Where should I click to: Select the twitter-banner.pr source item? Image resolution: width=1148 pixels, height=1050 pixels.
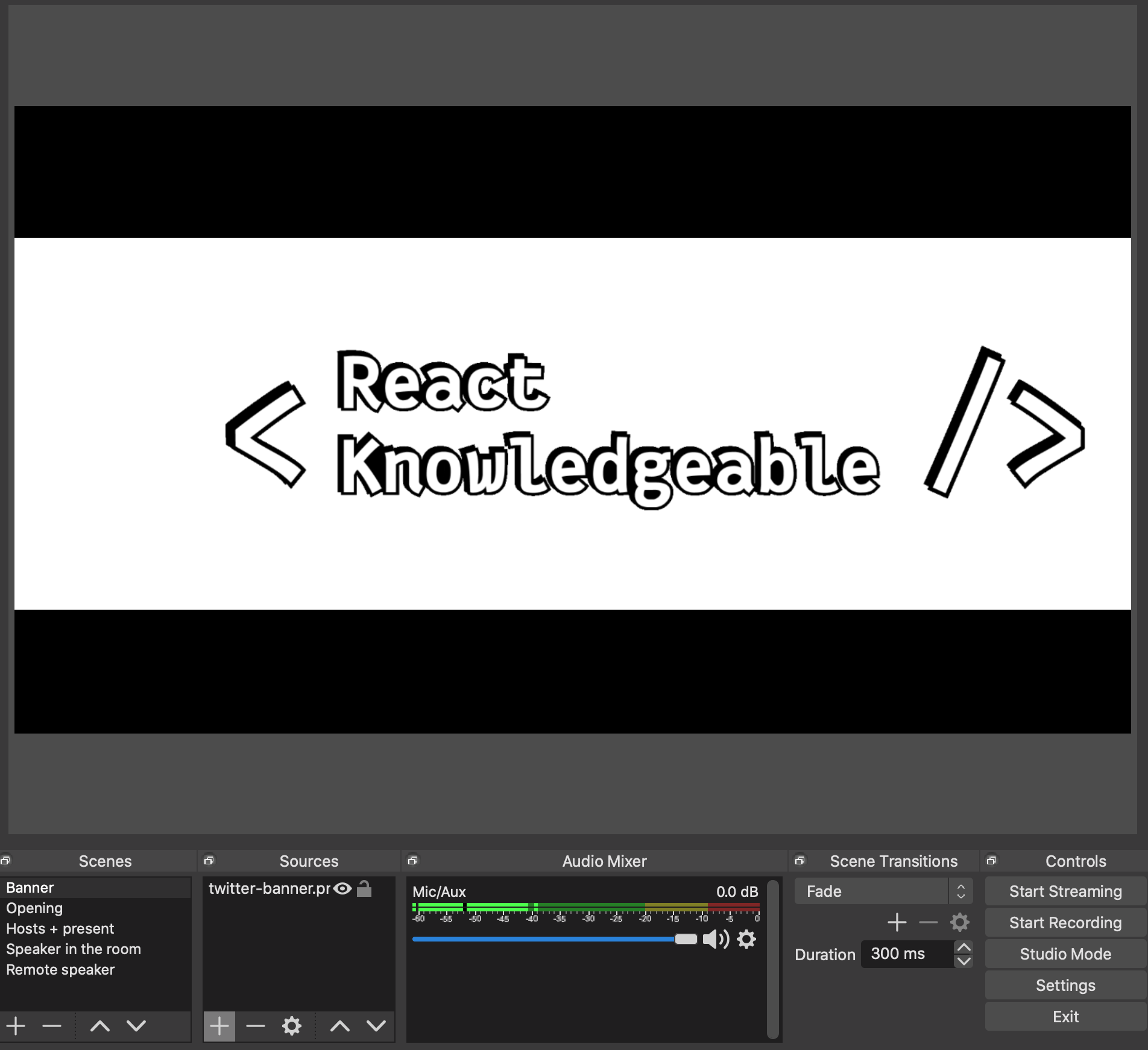click(269, 888)
